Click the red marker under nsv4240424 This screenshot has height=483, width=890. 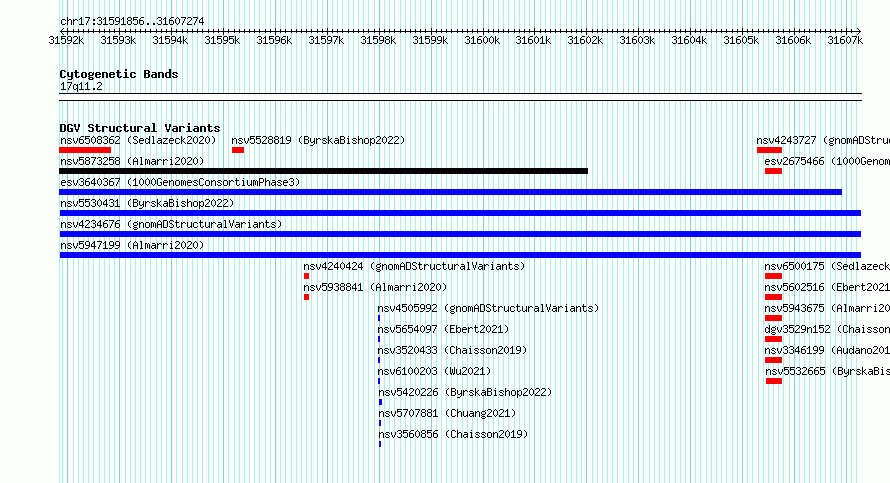click(x=307, y=276)
